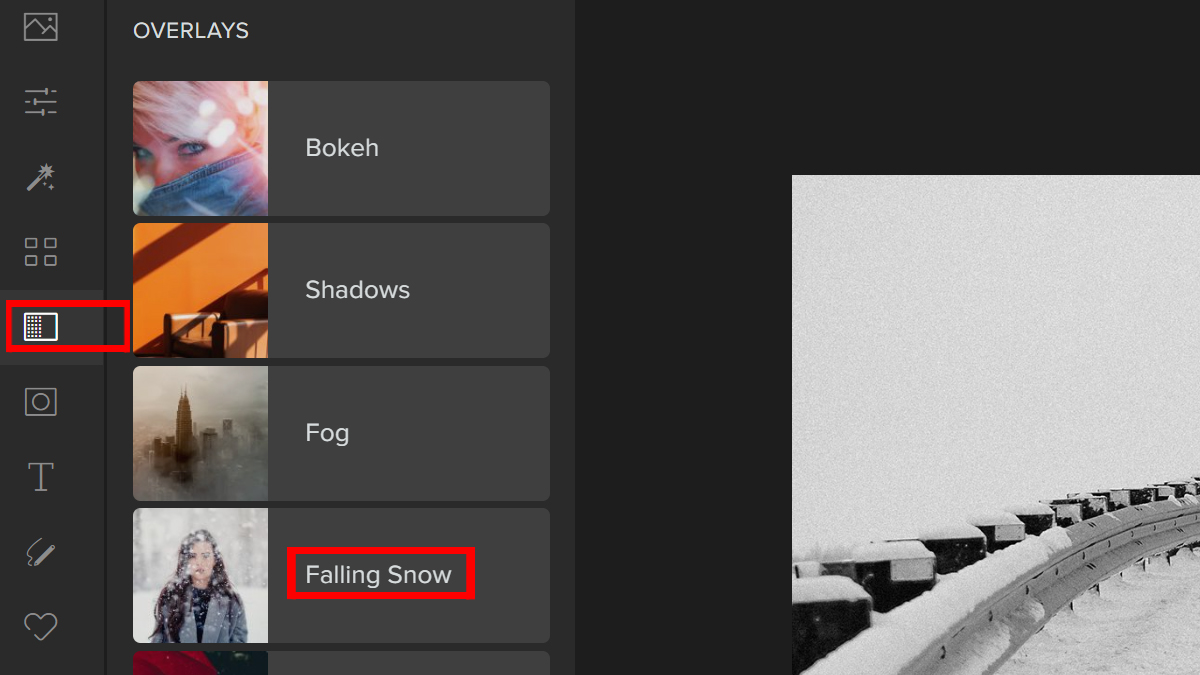Screen dimensions: 1200x675
Task: Click the OVERLAYS panel heading
Action: [x=191, y=31]
